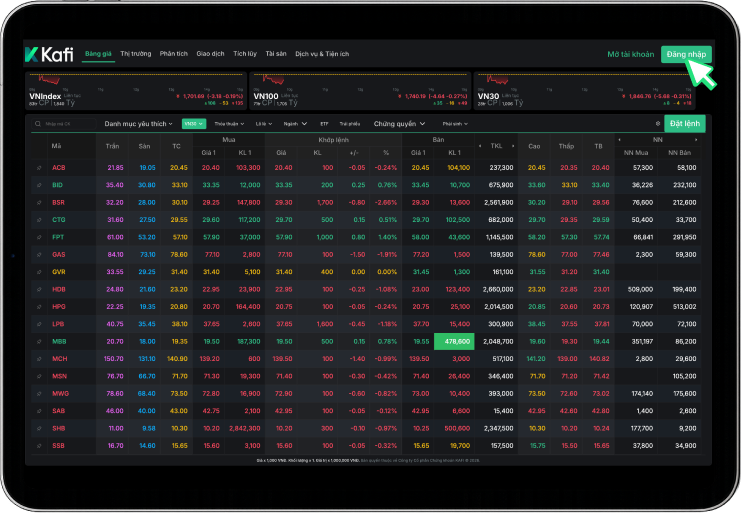741x514 pixels.
Task: Open the VNIndex chart card
Action: (x=136, y=91)
